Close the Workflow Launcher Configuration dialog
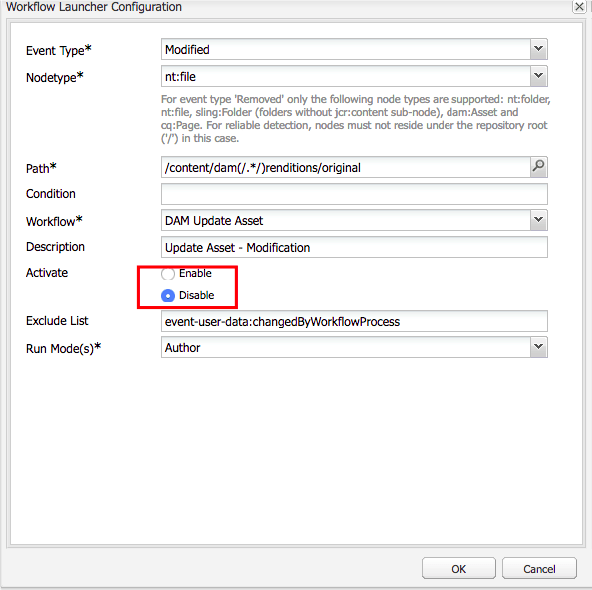 tap(579, 7)
